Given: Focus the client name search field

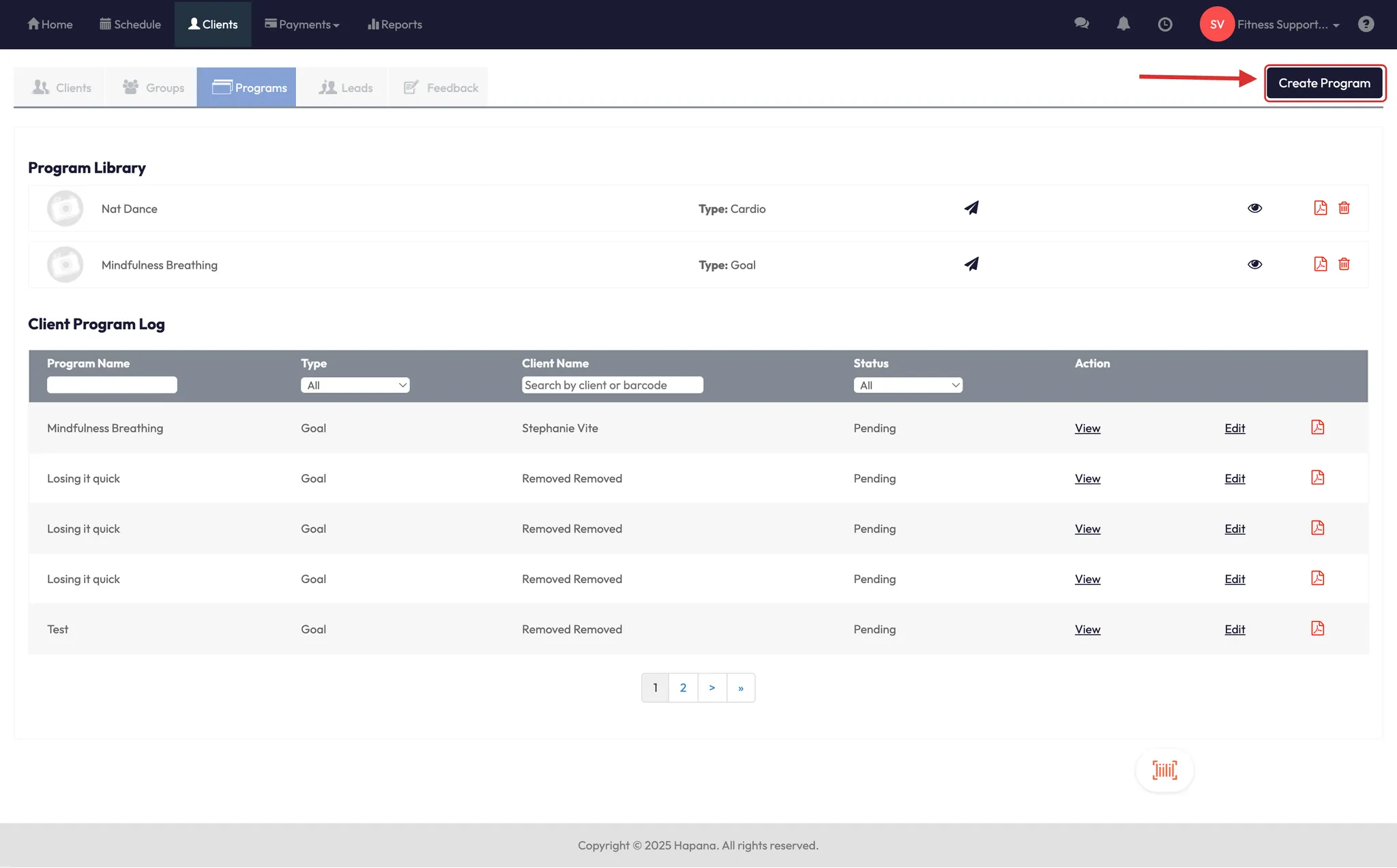Looking at the screenshot, I should click(612, 385).
